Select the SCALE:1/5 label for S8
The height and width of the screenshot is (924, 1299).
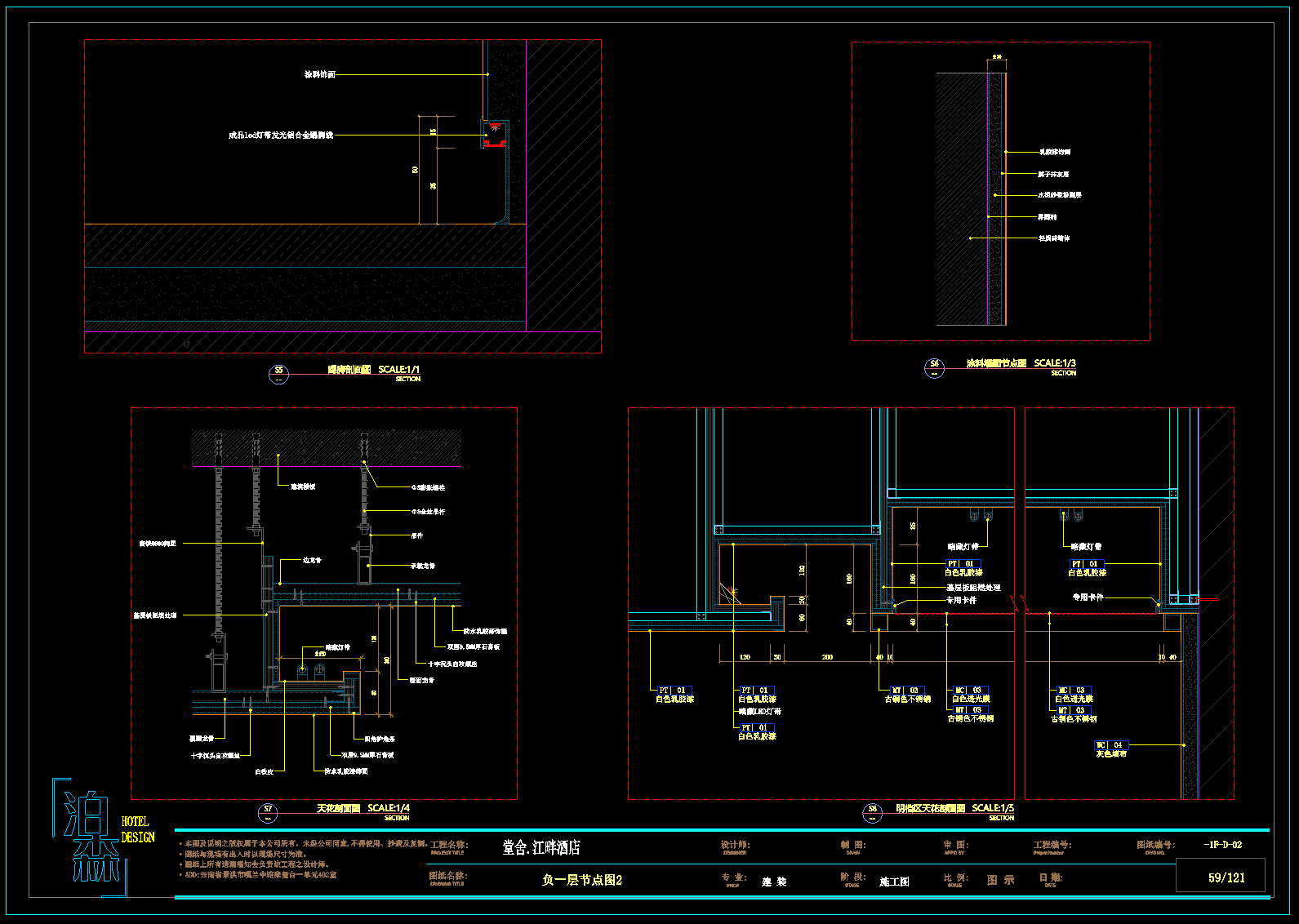click(x=993, y=808)
